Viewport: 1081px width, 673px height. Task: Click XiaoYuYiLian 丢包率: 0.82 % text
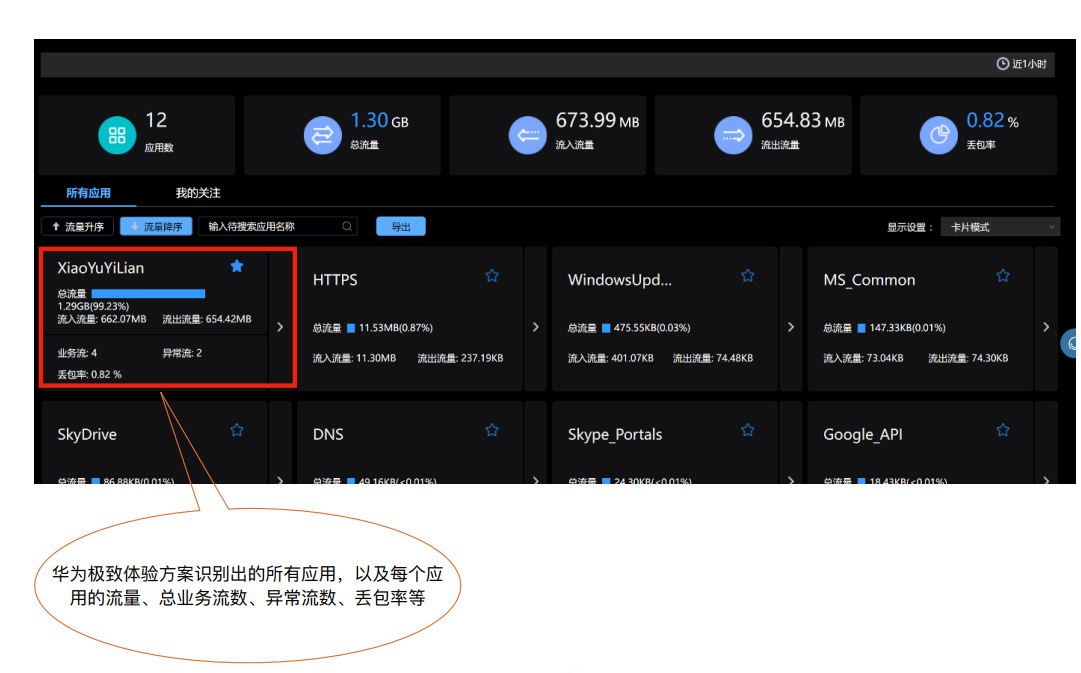(90, 374)
